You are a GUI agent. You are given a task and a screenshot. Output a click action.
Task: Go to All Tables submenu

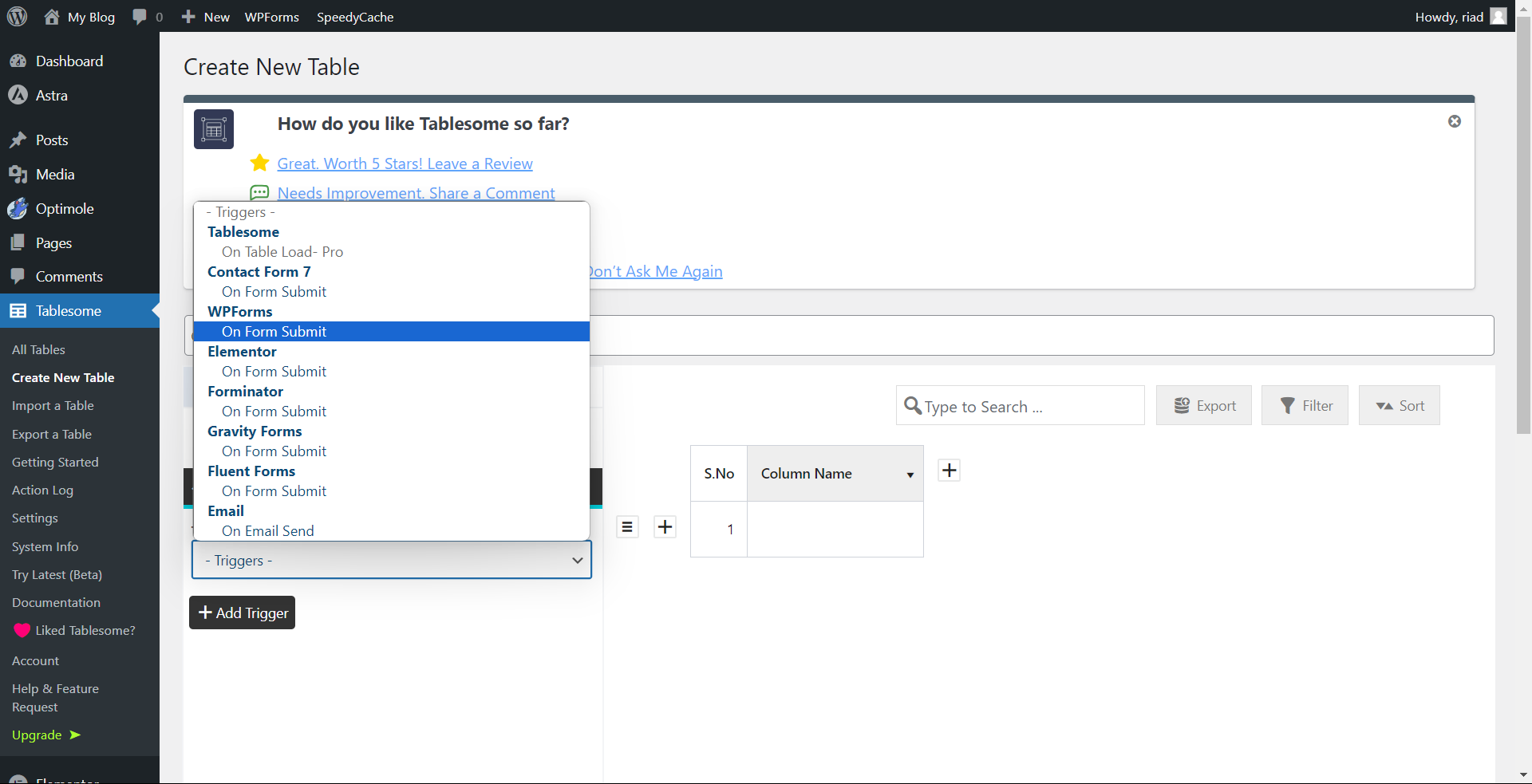click(x=38, y=350)
